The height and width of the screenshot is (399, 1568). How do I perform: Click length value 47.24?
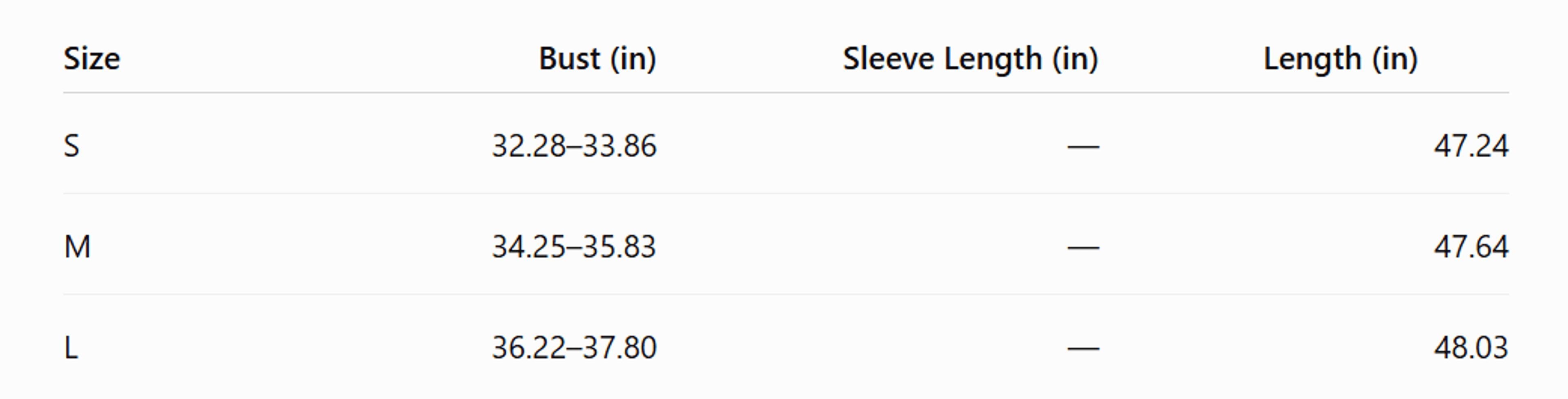point(1471,146)
